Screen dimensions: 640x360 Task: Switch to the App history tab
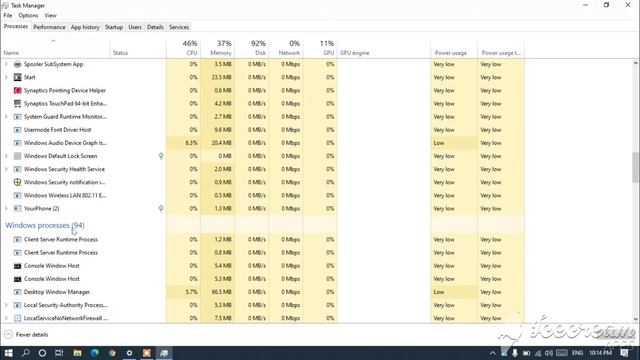point(85,27)
